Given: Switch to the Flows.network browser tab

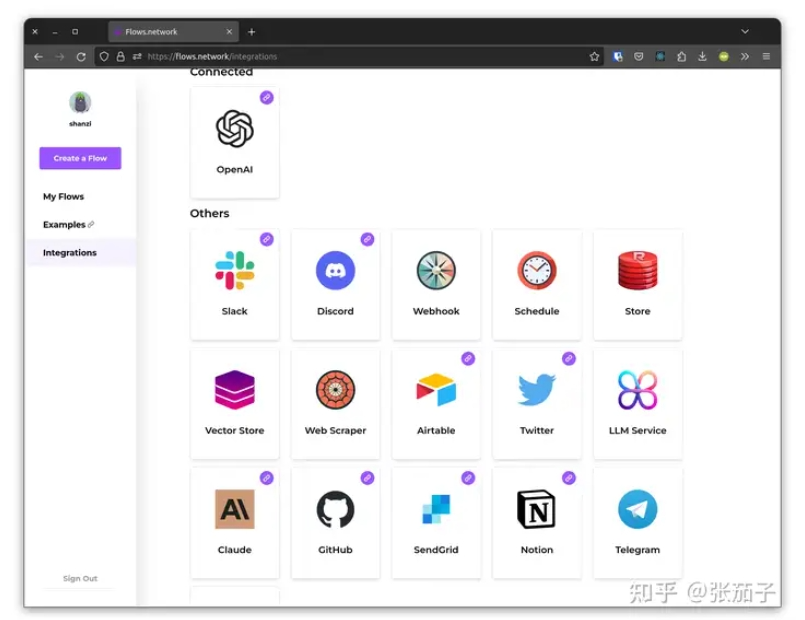Looking at the screenshot, I should coord(174,32).
